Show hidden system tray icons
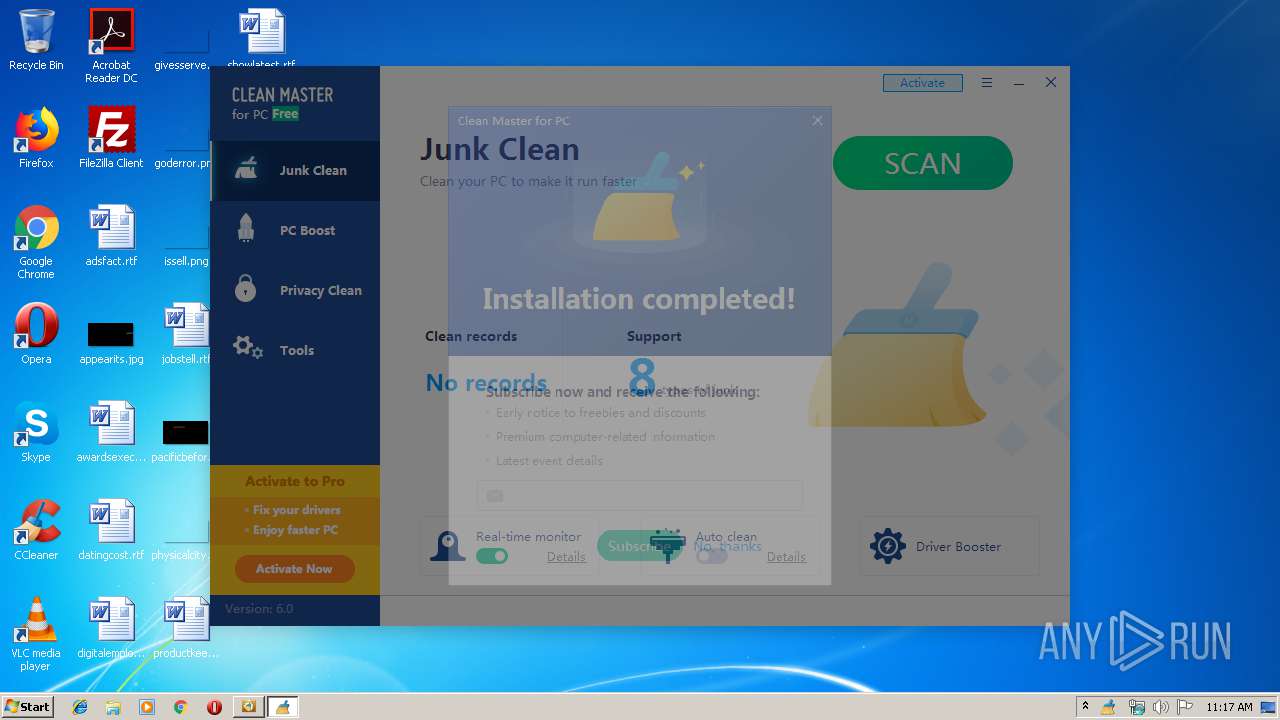Viewport: 1280px width, 720px height. coord(1085,707)
